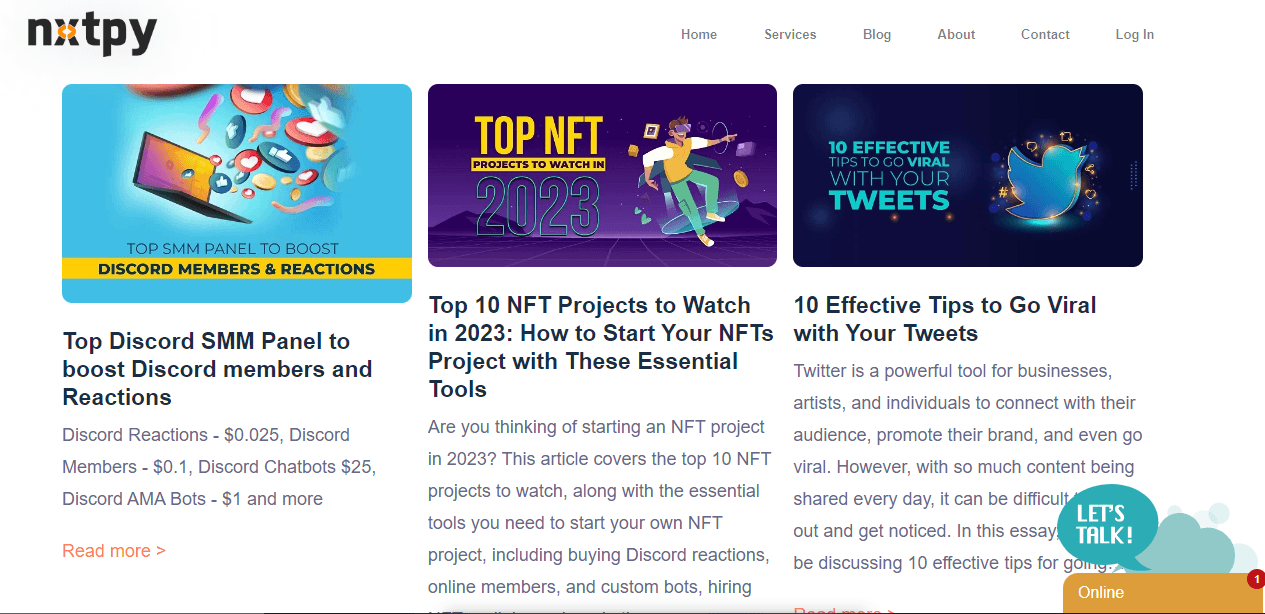Click the Top NFT Projects 2023 banner image
The image size is (1265, 614).
[602, 175]
